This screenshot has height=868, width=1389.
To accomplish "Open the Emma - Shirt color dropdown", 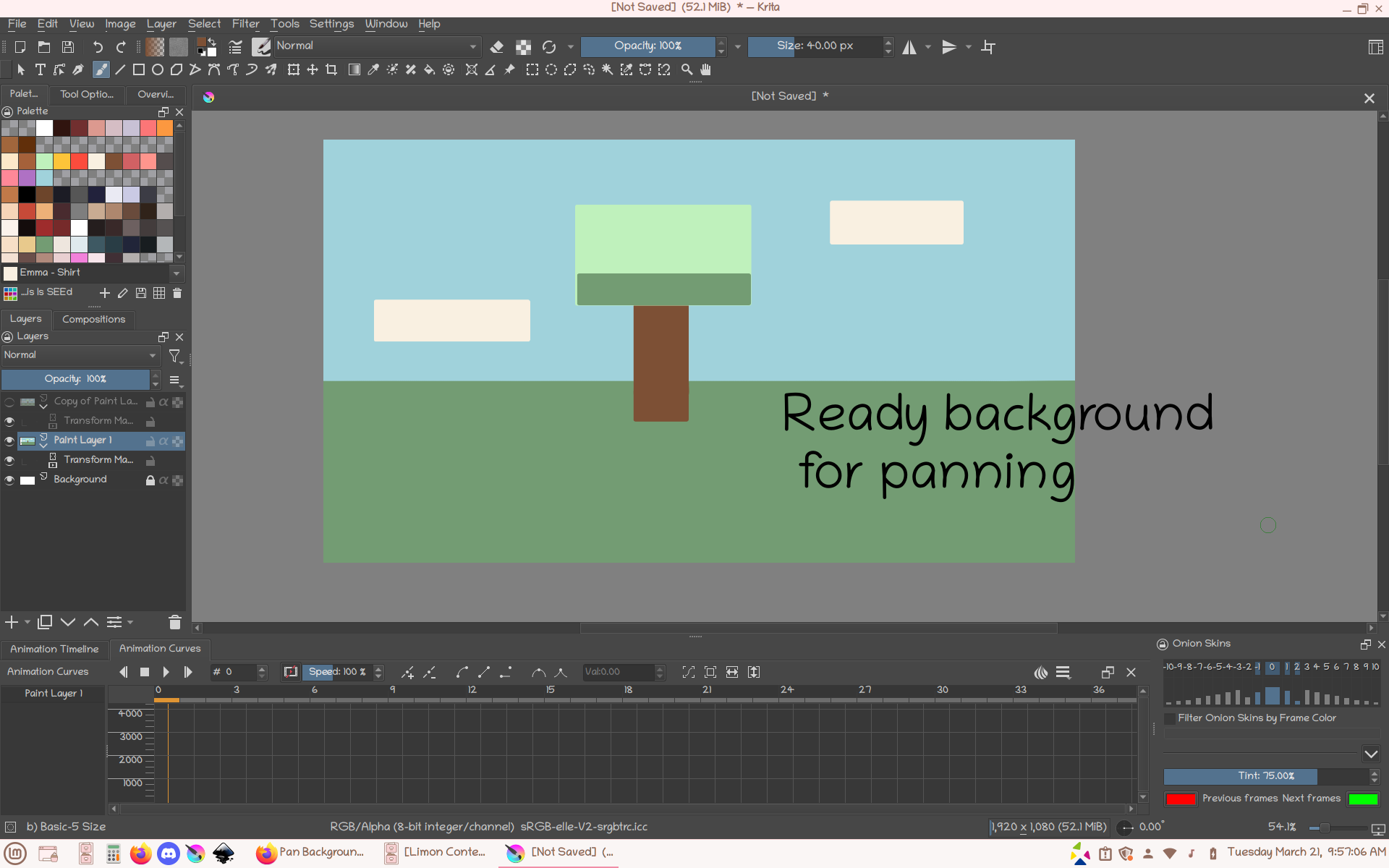I will coord(176,273).
